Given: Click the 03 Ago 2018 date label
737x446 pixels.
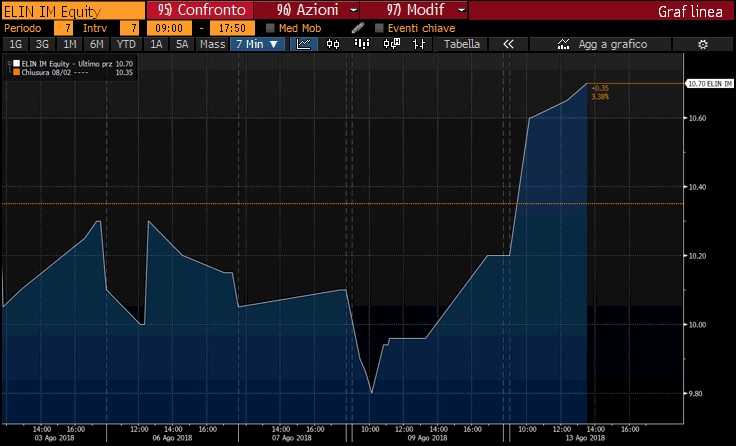Looking at the screenshot, I should (54, 438).
